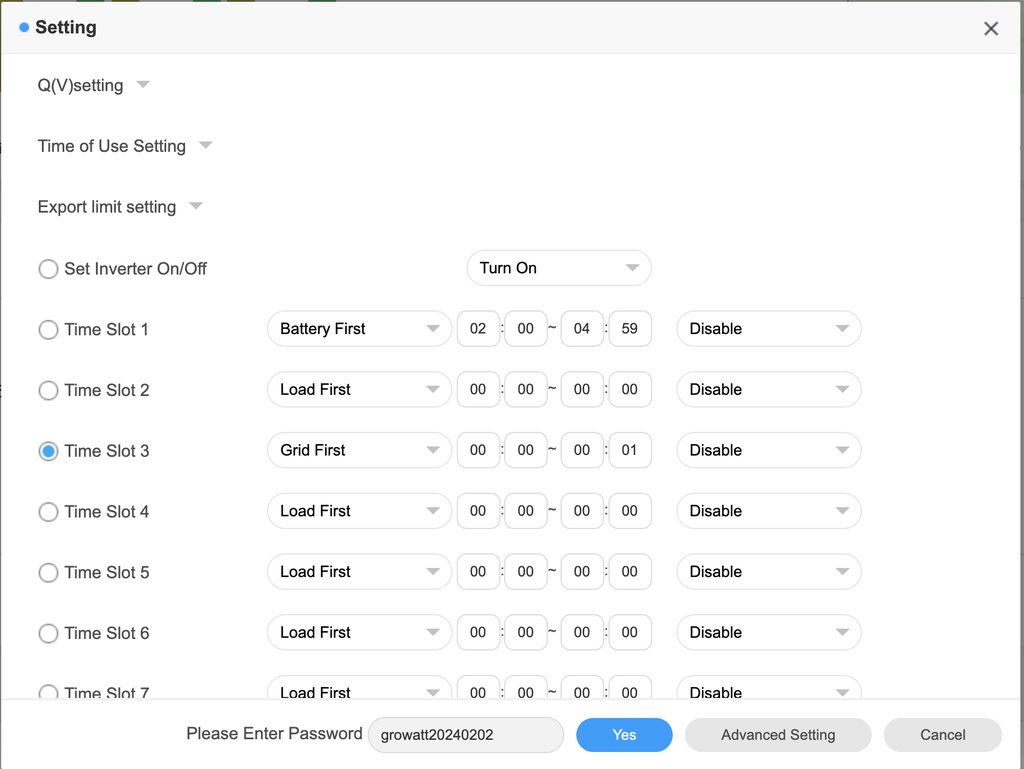The width and height of the screenshot is (1024, 769).
Task: Open the Battery First mode dropdown
Action: [358, 329]
